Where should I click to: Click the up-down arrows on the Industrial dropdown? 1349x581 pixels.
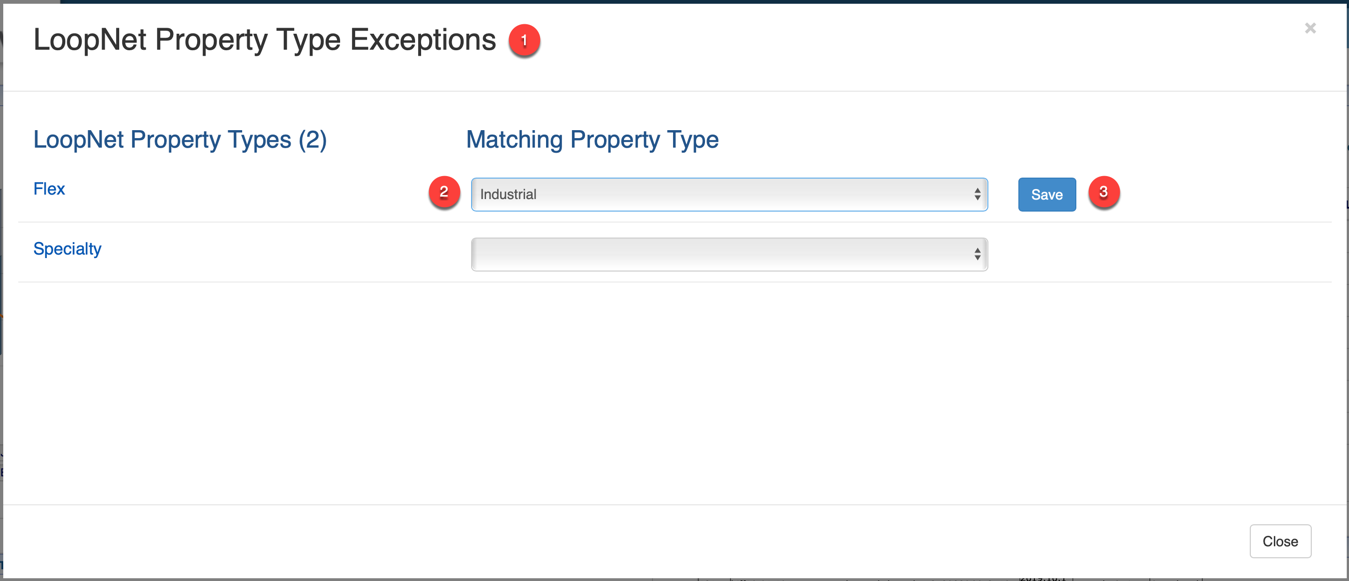pyautogui.click(x=977, y=195)
